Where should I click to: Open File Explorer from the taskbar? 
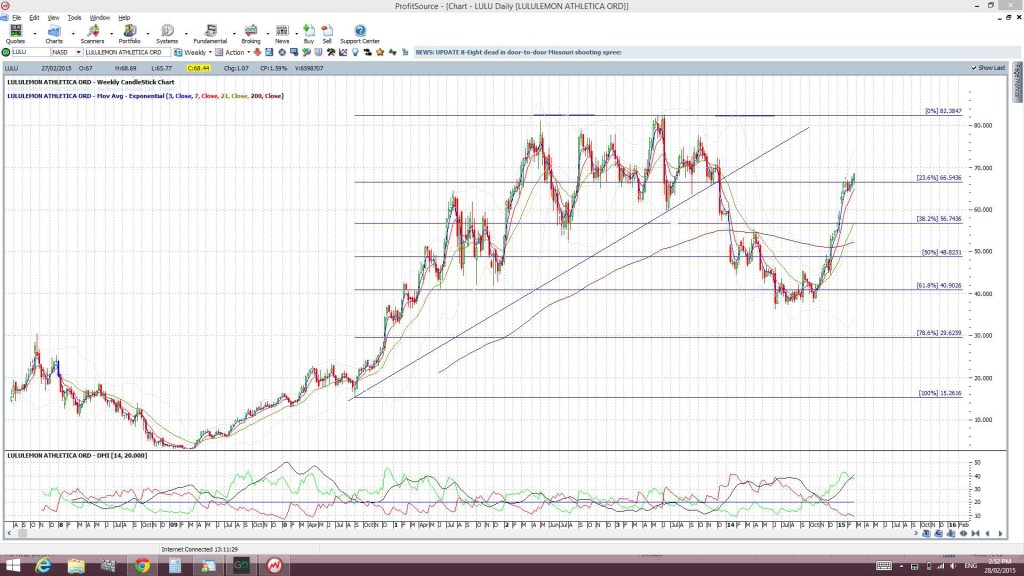76,566
